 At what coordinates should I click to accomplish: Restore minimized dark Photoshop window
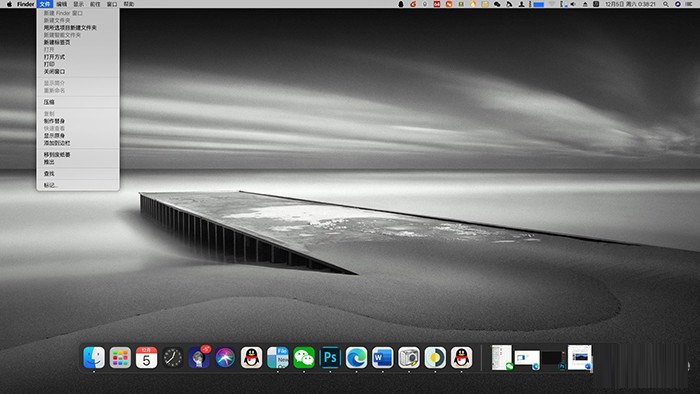[x=554, y=360]
